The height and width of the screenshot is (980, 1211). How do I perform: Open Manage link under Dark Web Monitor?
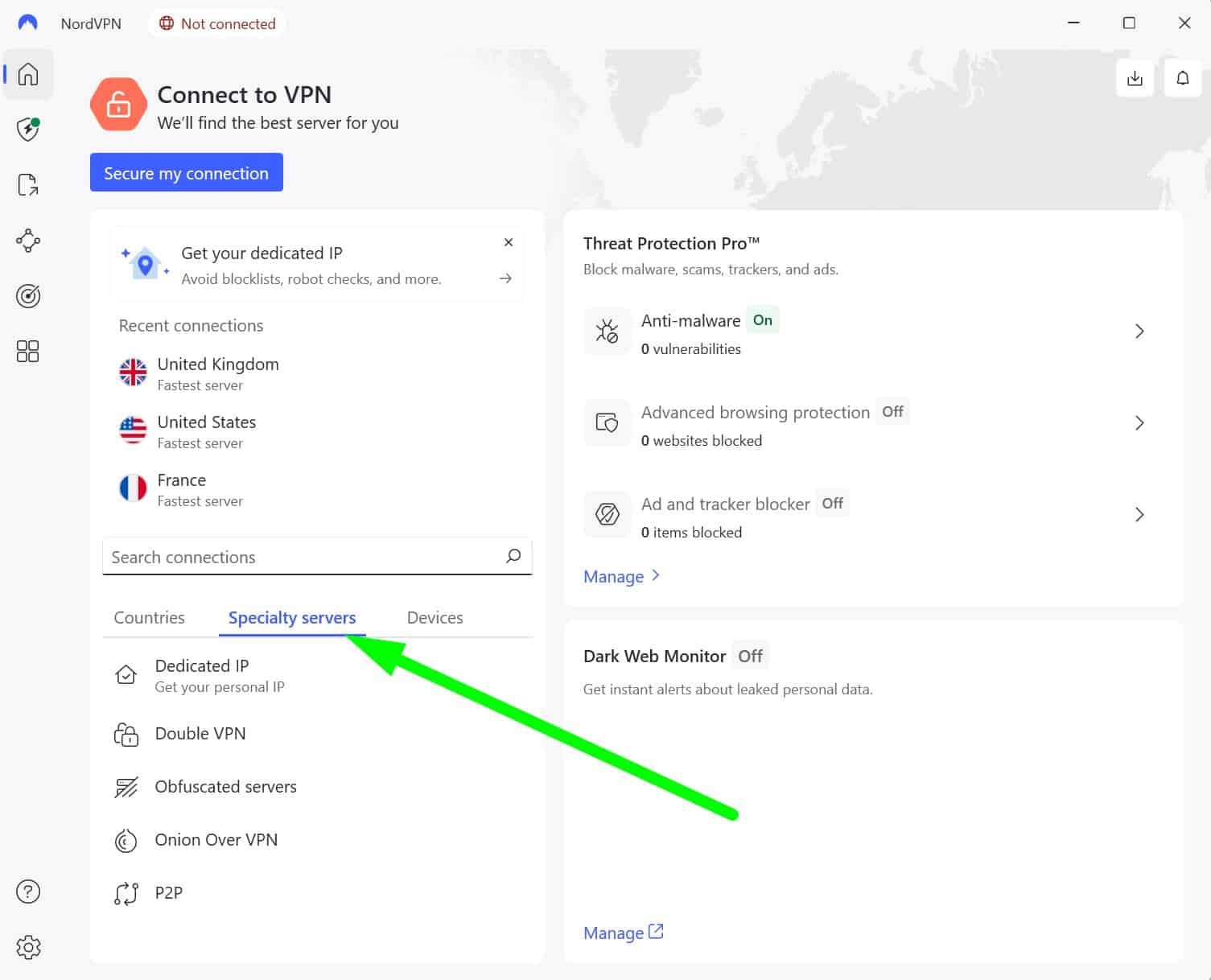(624, 933)
